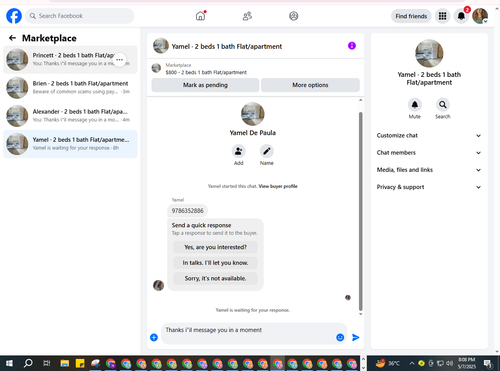Screen dimensions: 500x371
Task: Mute the conversation with bell icon
Action: [x=415, y=105]
